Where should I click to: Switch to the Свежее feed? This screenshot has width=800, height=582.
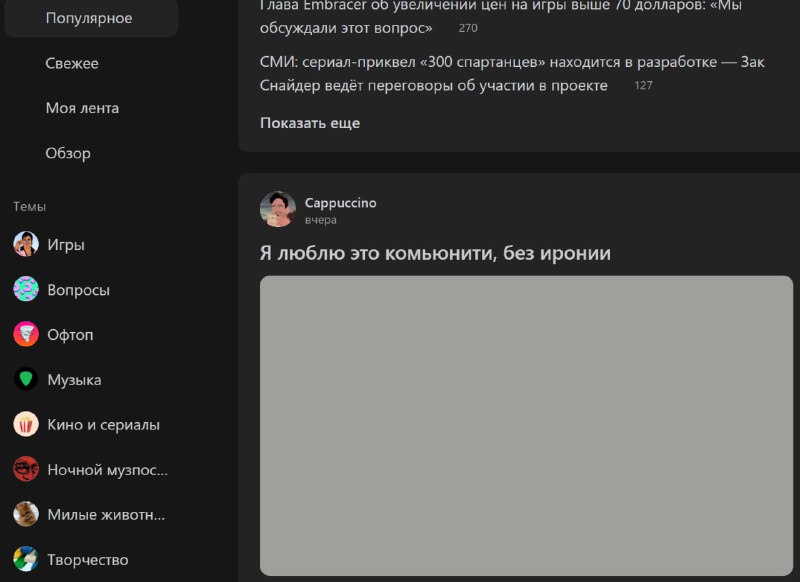(x=72, y=63)
